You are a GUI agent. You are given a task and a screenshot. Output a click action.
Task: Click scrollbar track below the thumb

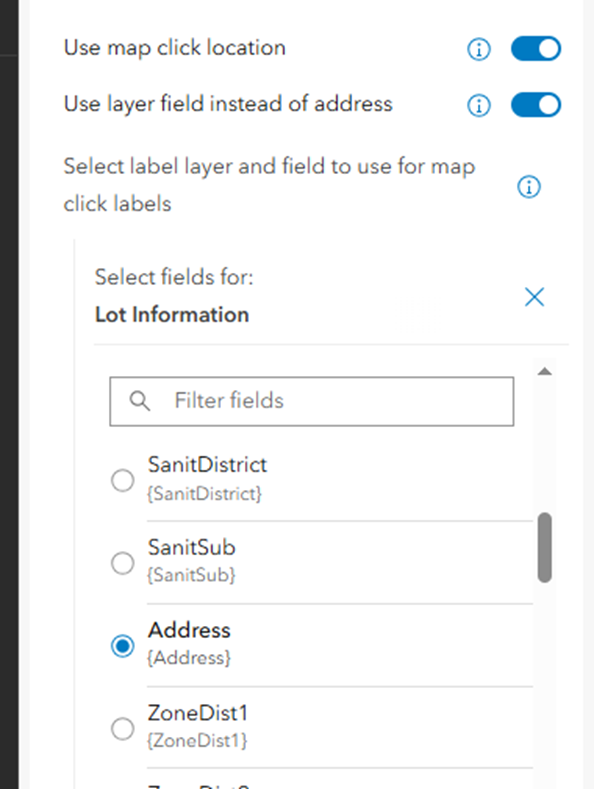point(545,684)
